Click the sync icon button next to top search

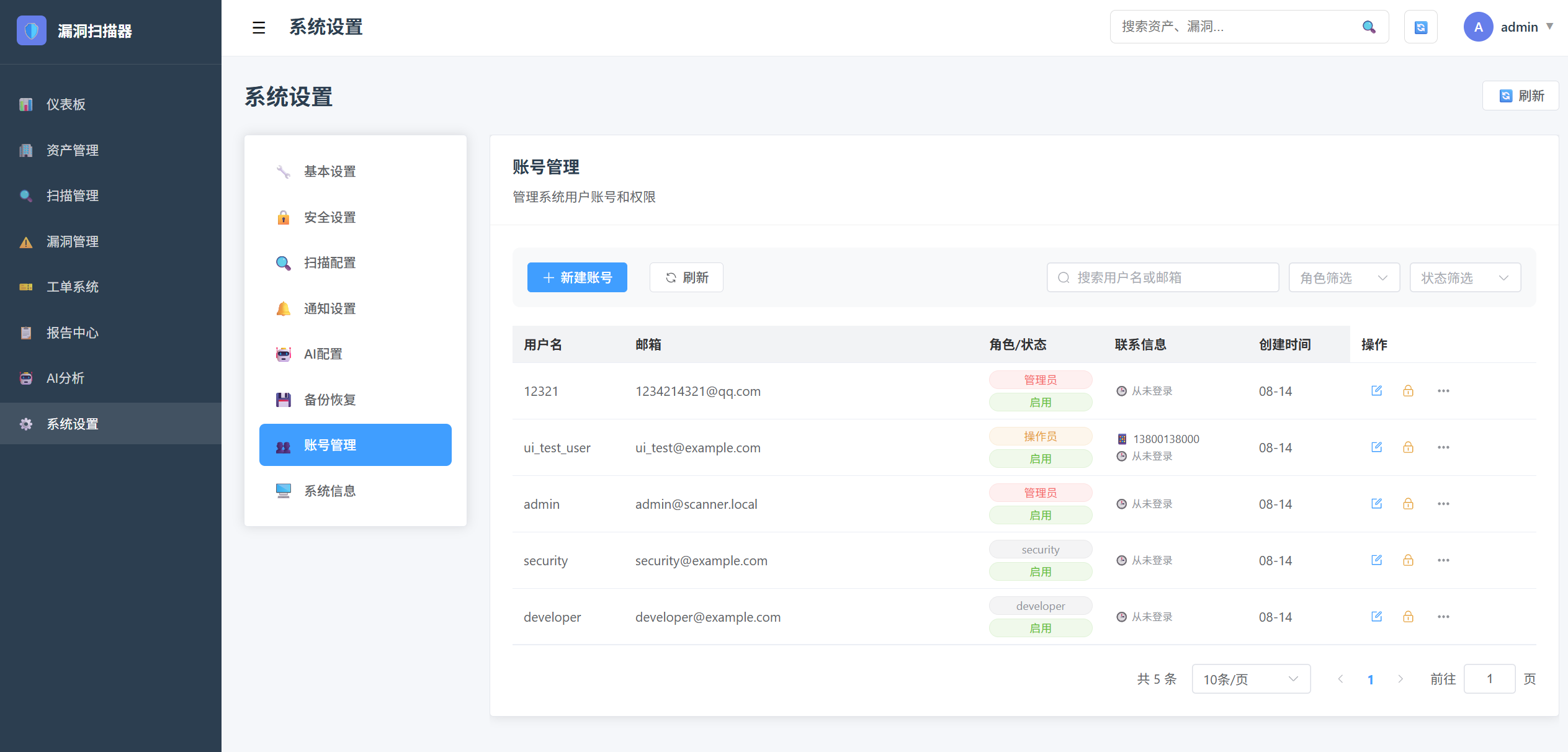tap(1420, 27)
